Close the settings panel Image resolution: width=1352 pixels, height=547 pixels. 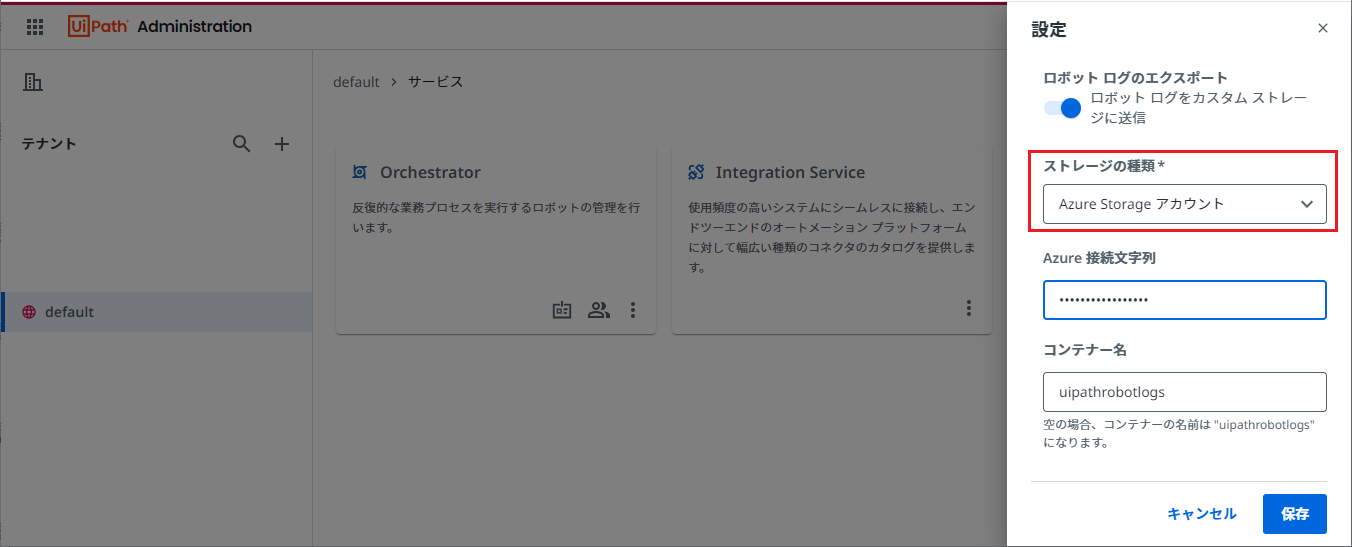coord(1323,28)
